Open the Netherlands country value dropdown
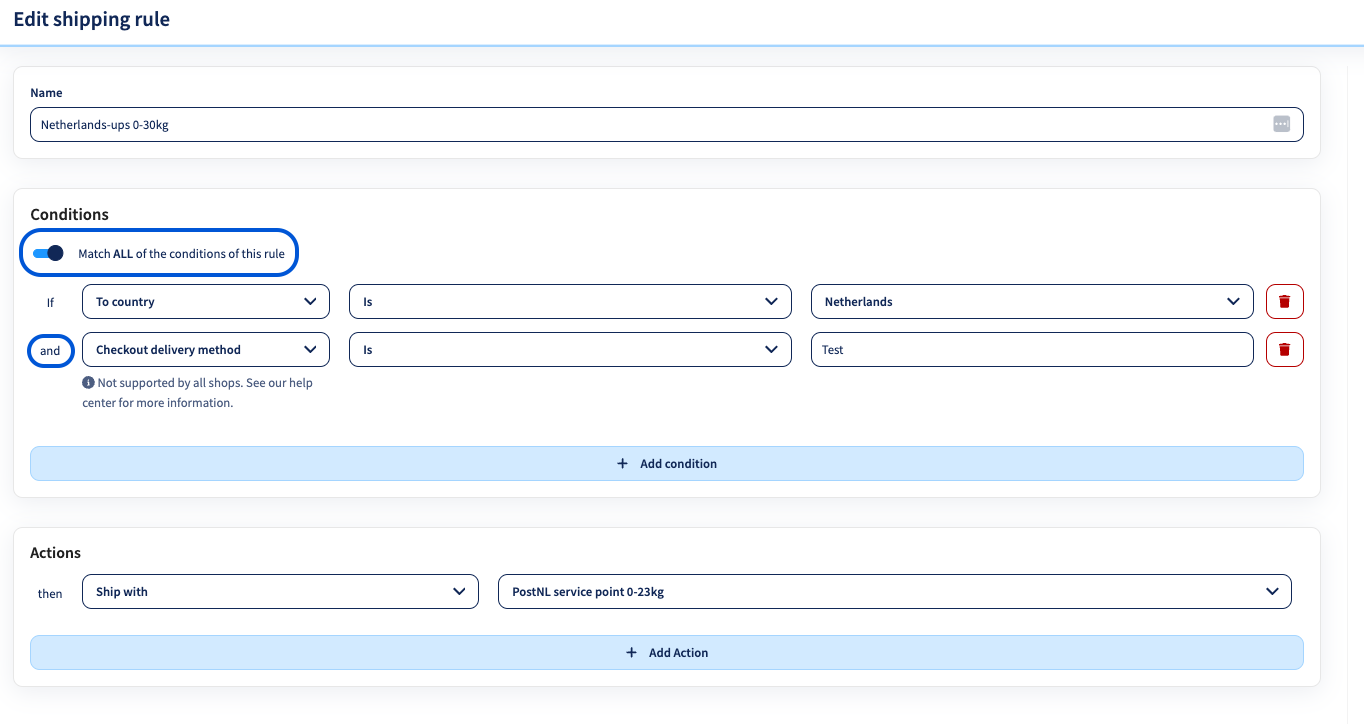 tap(1032, 301)
